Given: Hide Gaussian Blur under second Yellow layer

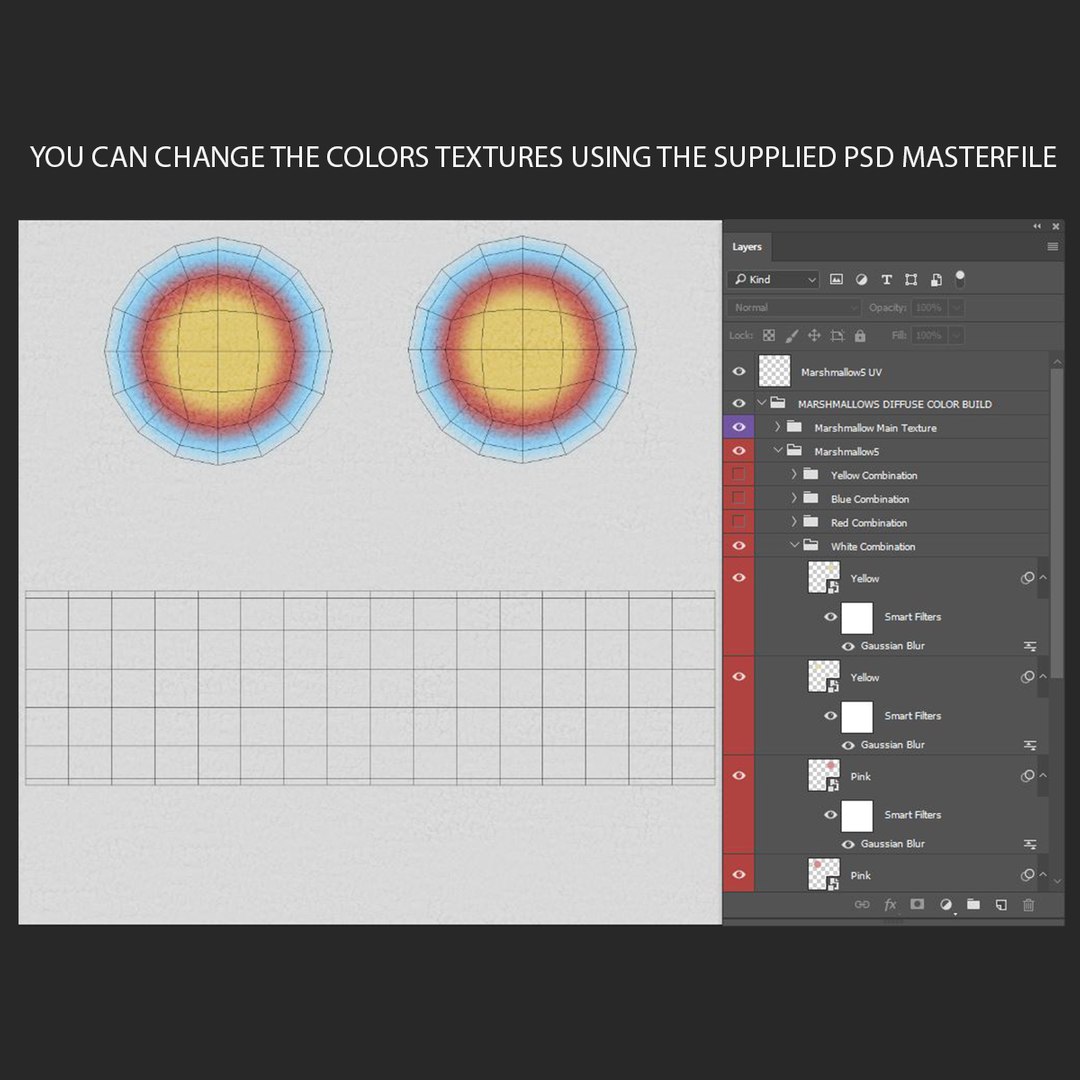Looking at the screenshot, I should tap(848, 745).
